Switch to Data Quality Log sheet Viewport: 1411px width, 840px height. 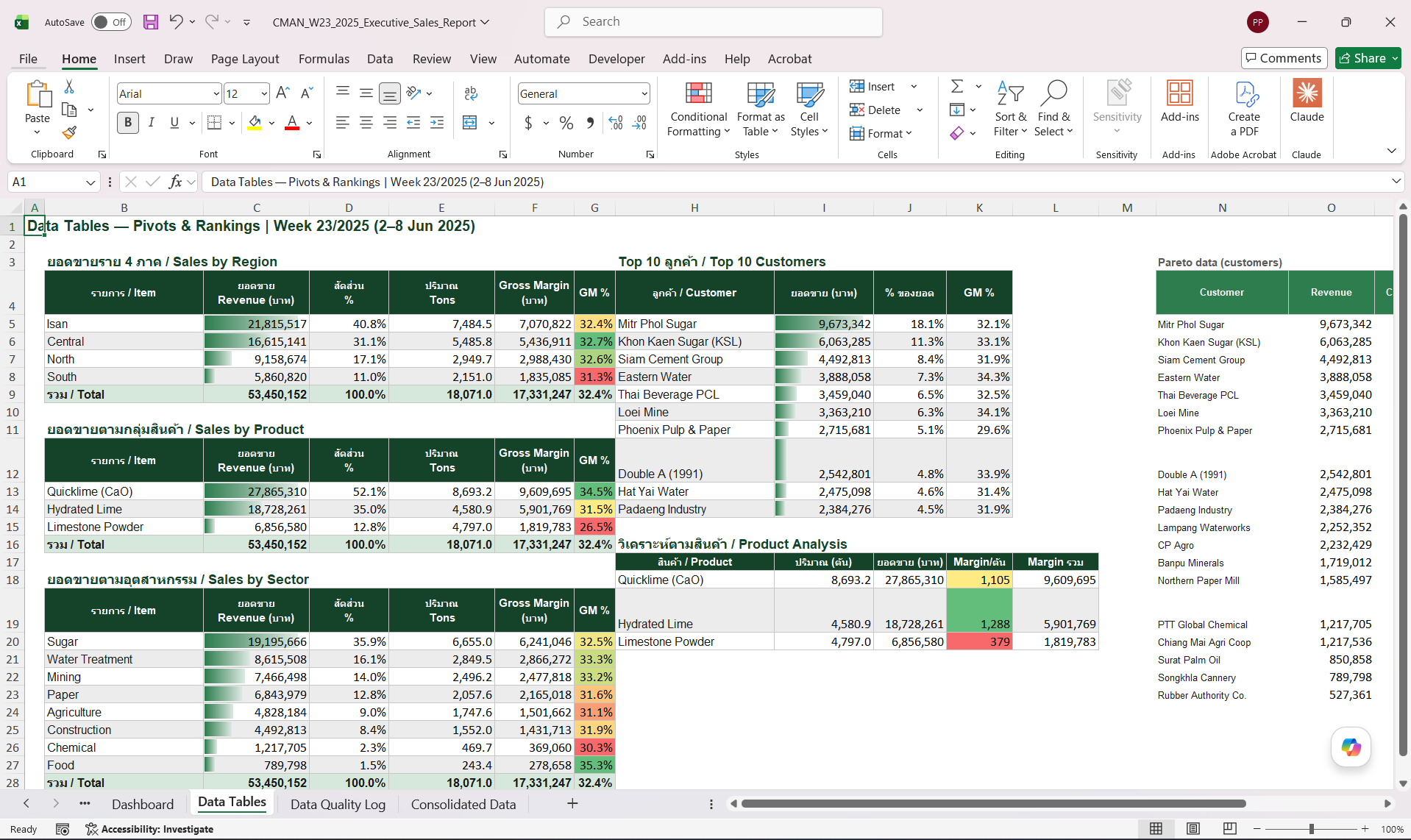338,804
